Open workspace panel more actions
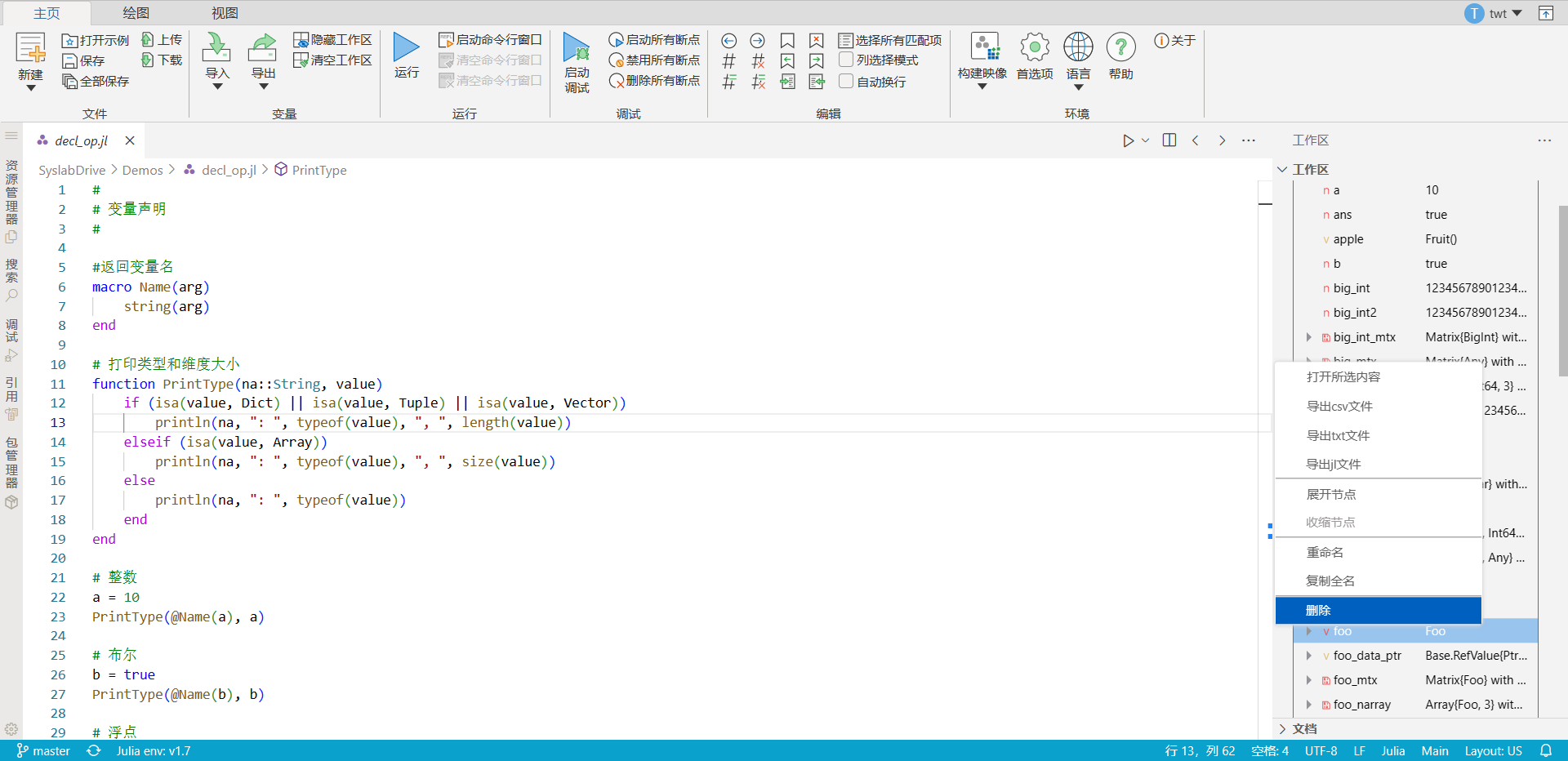1568x761 pixels. 1544,140
